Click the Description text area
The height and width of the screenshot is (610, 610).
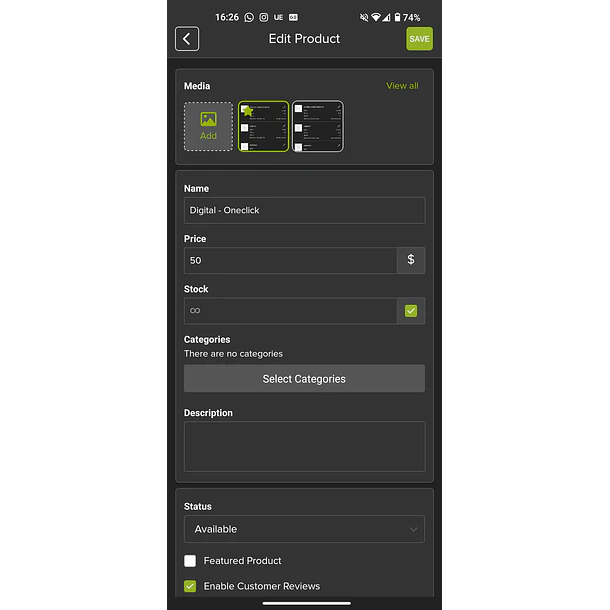click(x=304, y=446)
